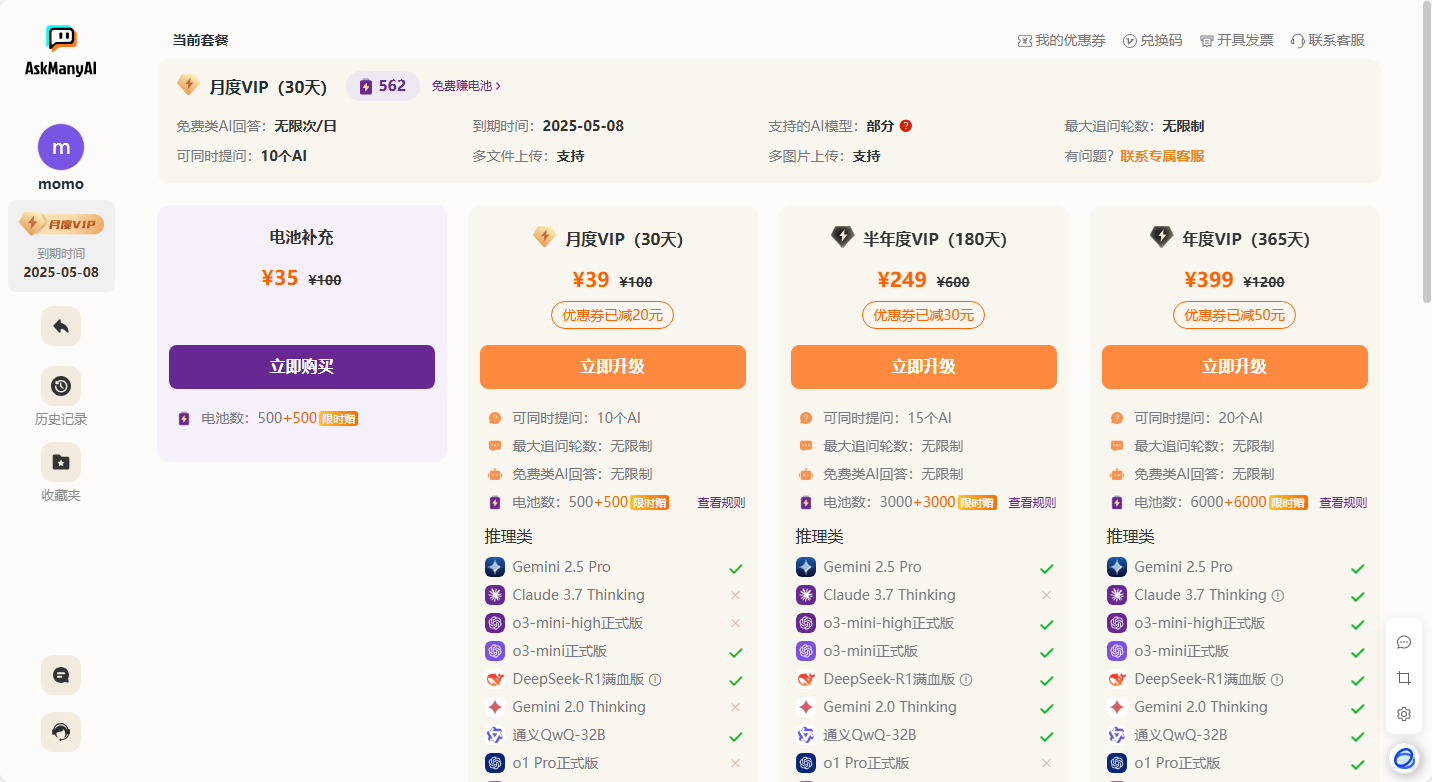1432x782 pixels.
Task: Click the Gemini 2.0 Thinking icon in 半年度VIP
Action: 806,707
